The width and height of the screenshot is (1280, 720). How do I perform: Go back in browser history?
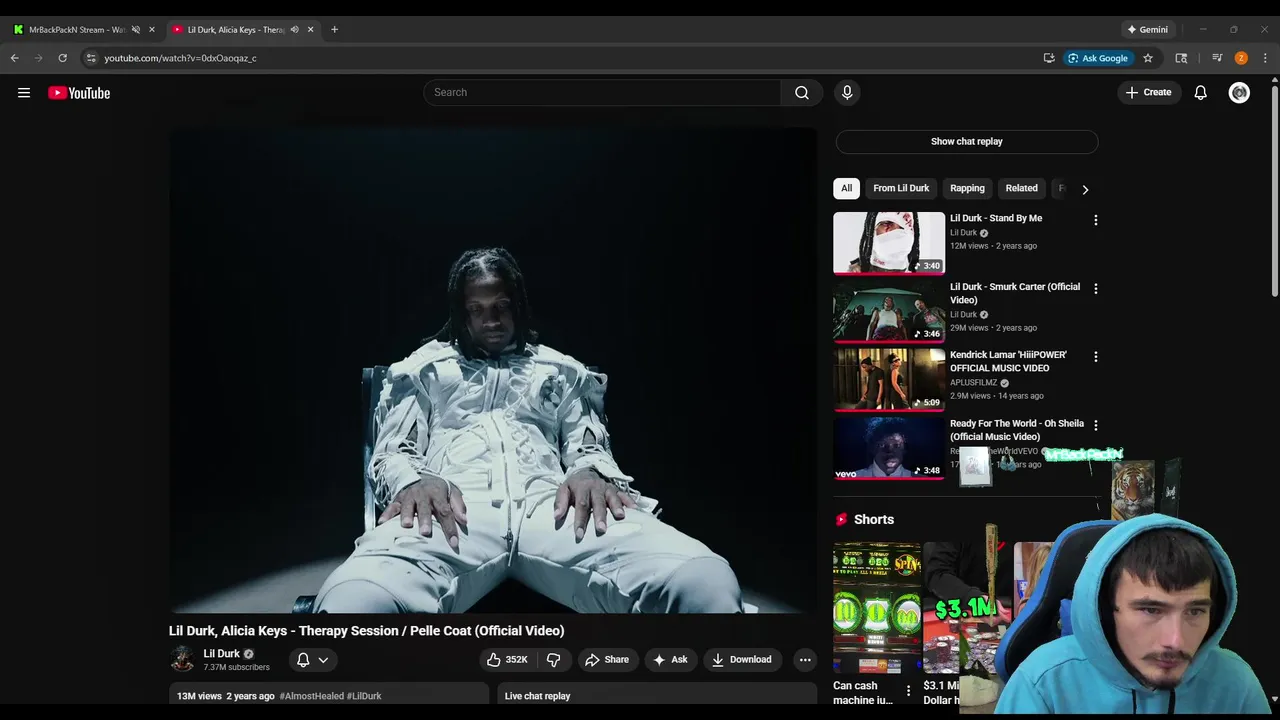point(15,58)
